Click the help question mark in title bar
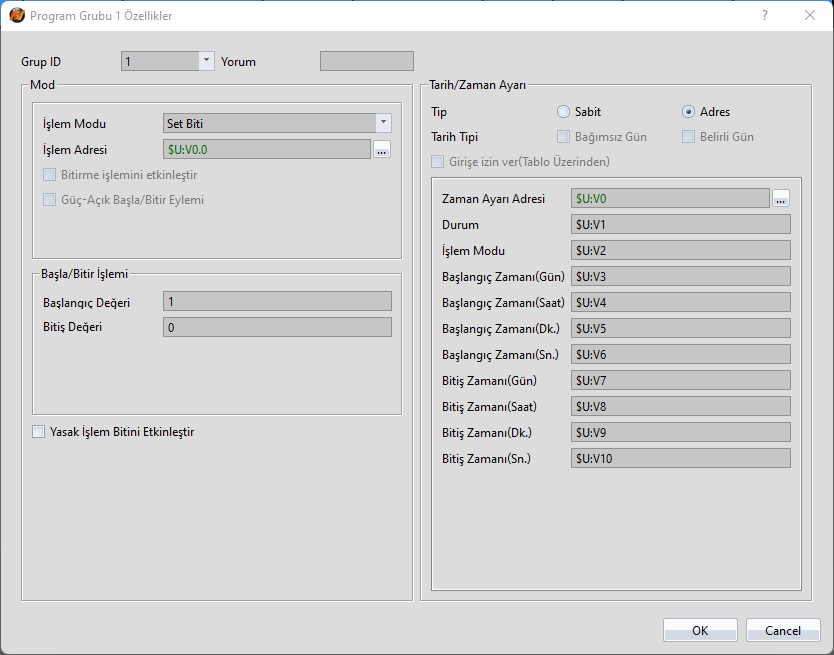 point(765,16)
